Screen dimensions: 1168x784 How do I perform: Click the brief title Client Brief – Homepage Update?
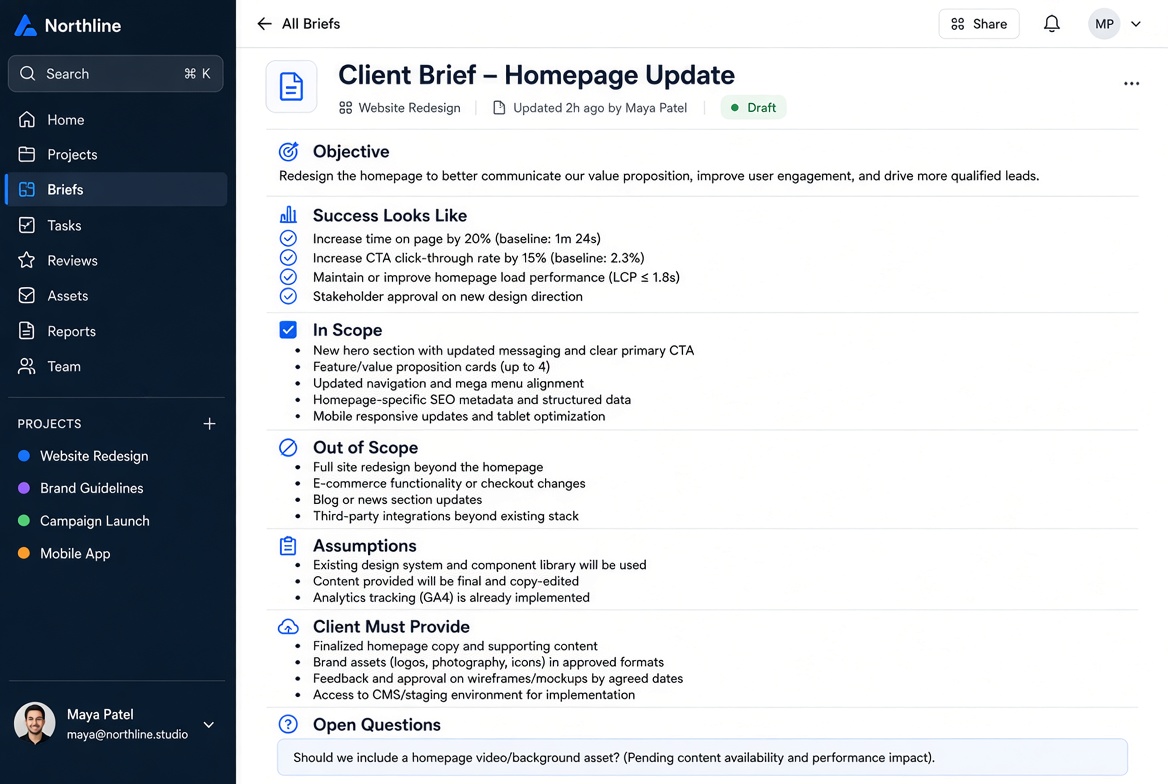536,75
